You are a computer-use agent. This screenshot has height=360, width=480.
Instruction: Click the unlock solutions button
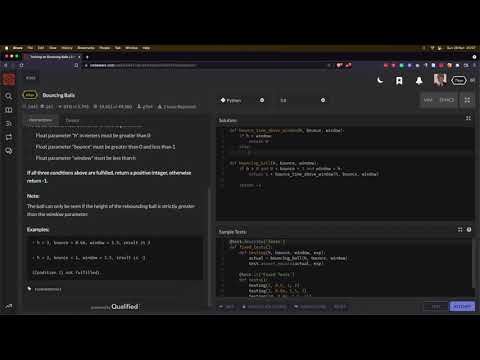[x=264, y=307]
